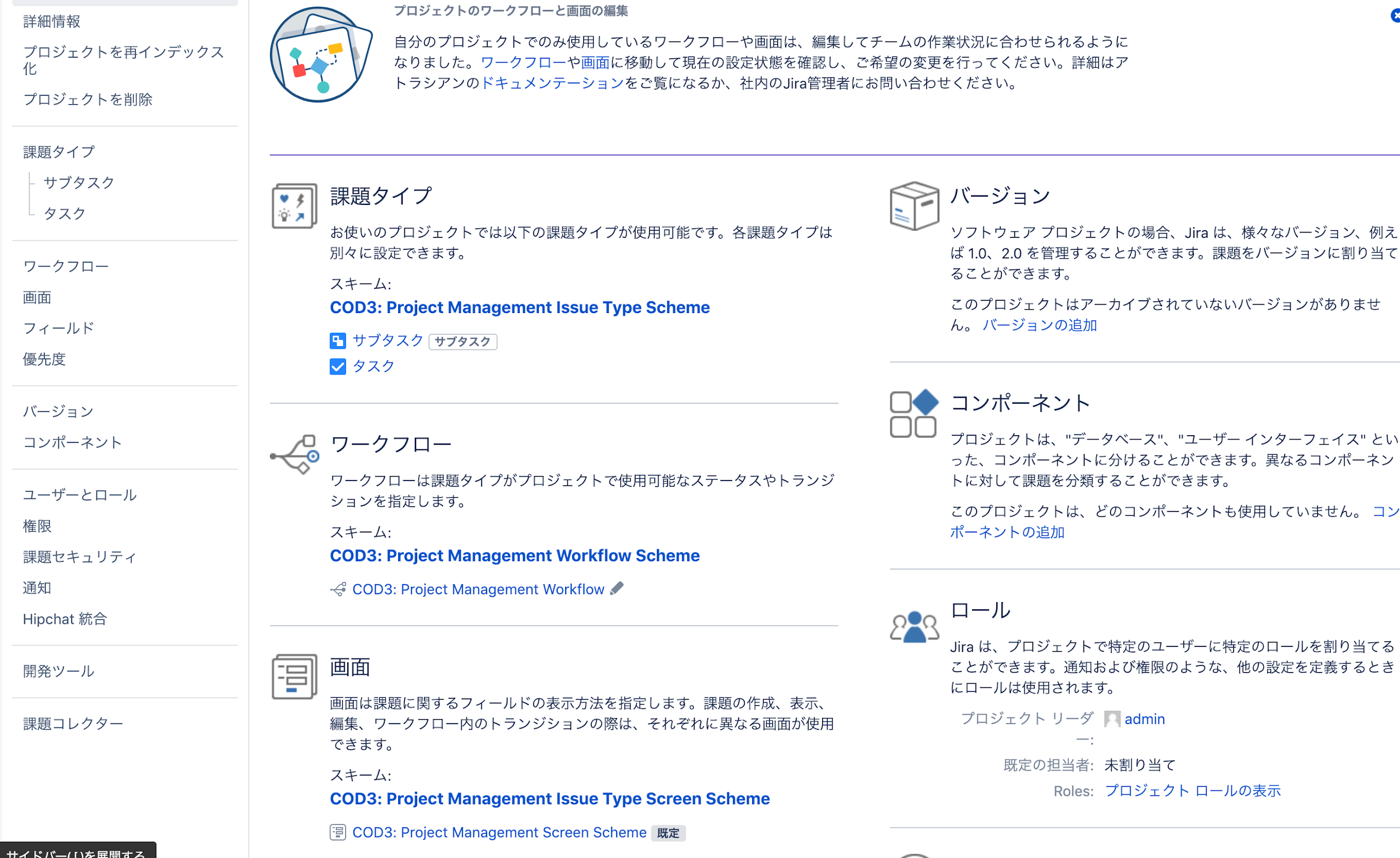This screenshot has width=1400, height=858.
Task: Open 通知 in the sidebar
Action: [37, 587]
